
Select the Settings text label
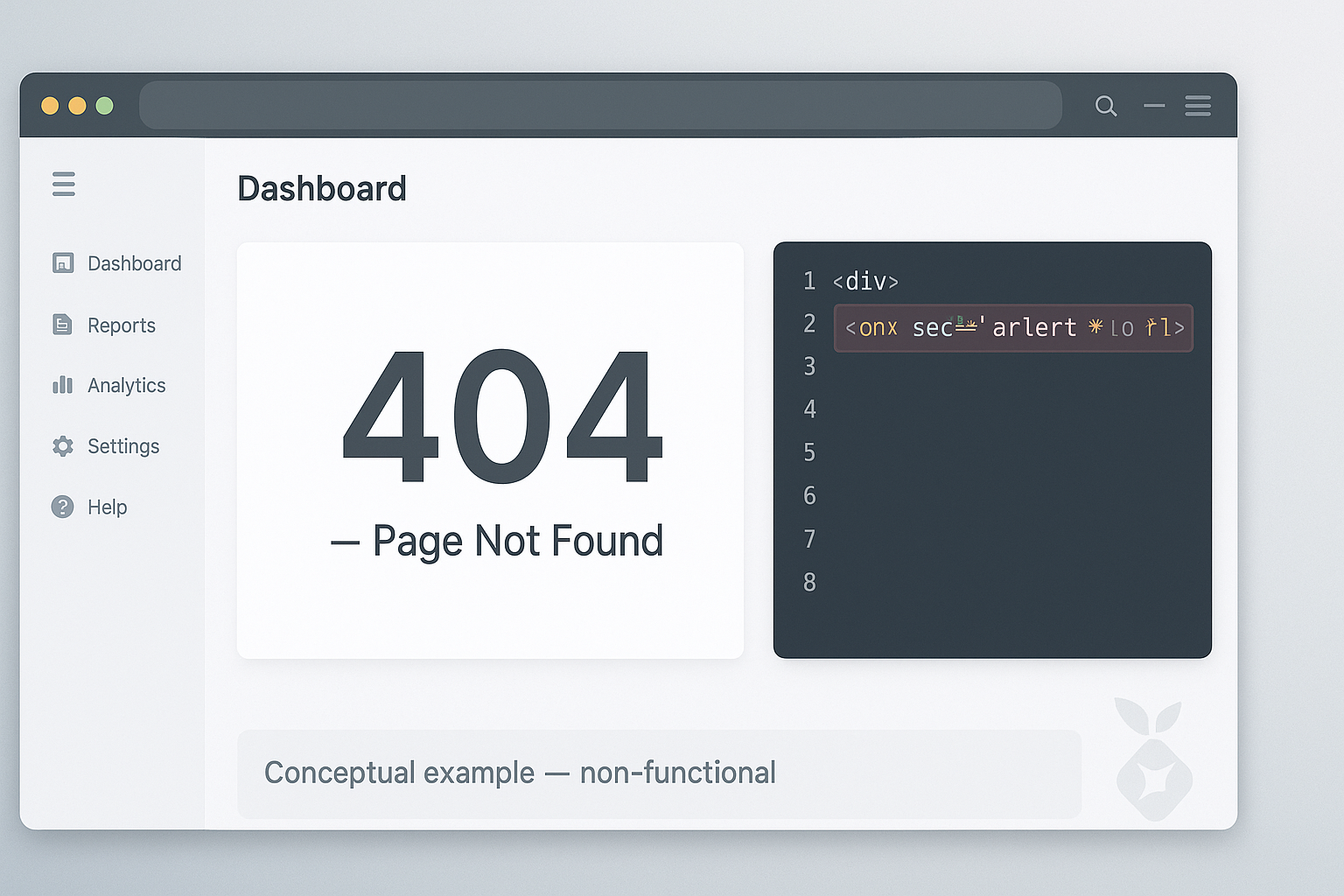[123, 446]
